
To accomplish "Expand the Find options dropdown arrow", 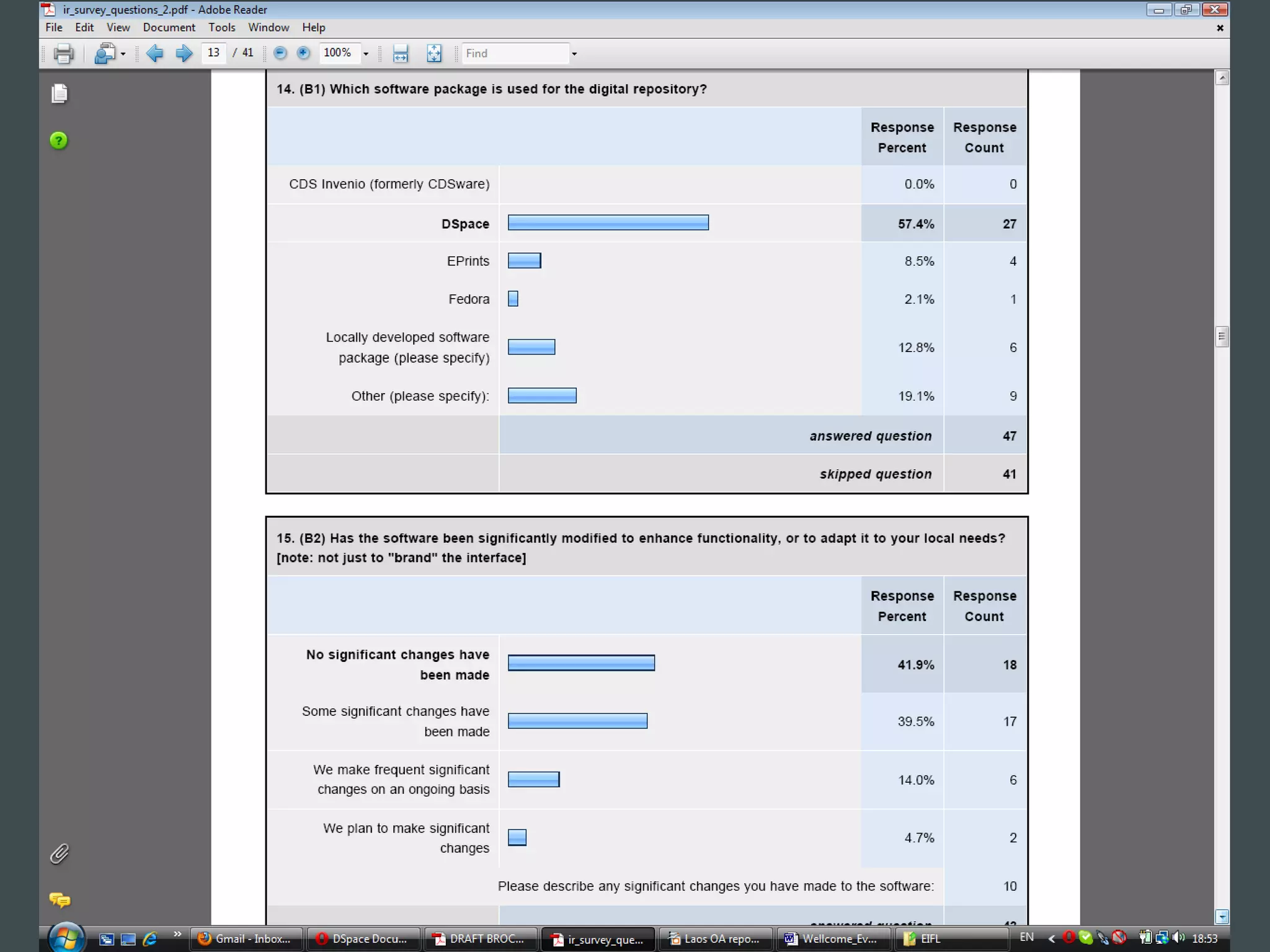I will point(574,54).
